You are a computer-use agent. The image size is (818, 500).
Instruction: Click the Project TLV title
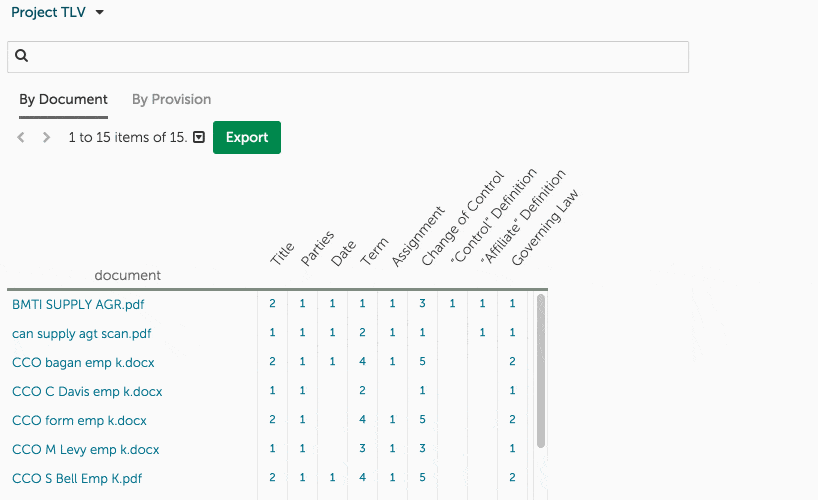point(49,12)
